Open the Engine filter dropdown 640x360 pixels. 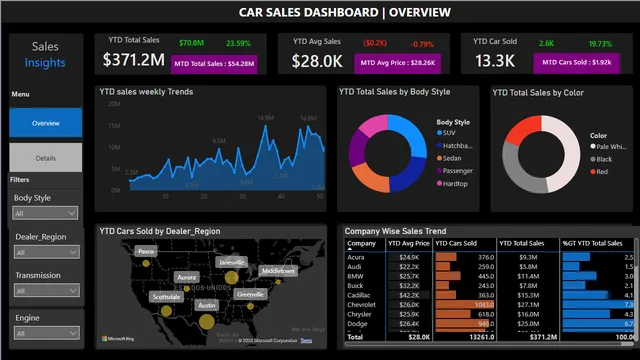pos(46,333)
